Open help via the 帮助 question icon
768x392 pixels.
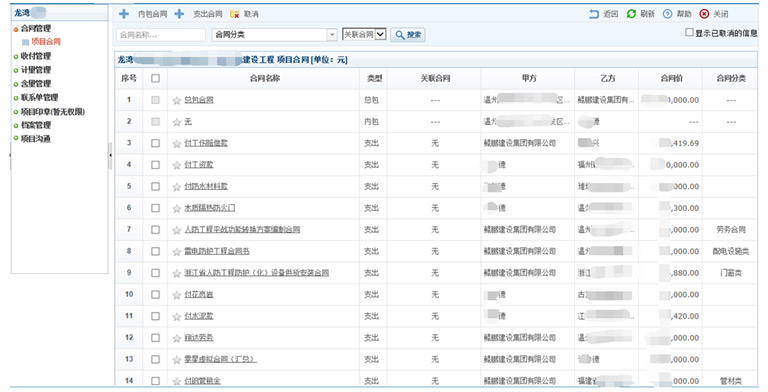click(668, 14)
